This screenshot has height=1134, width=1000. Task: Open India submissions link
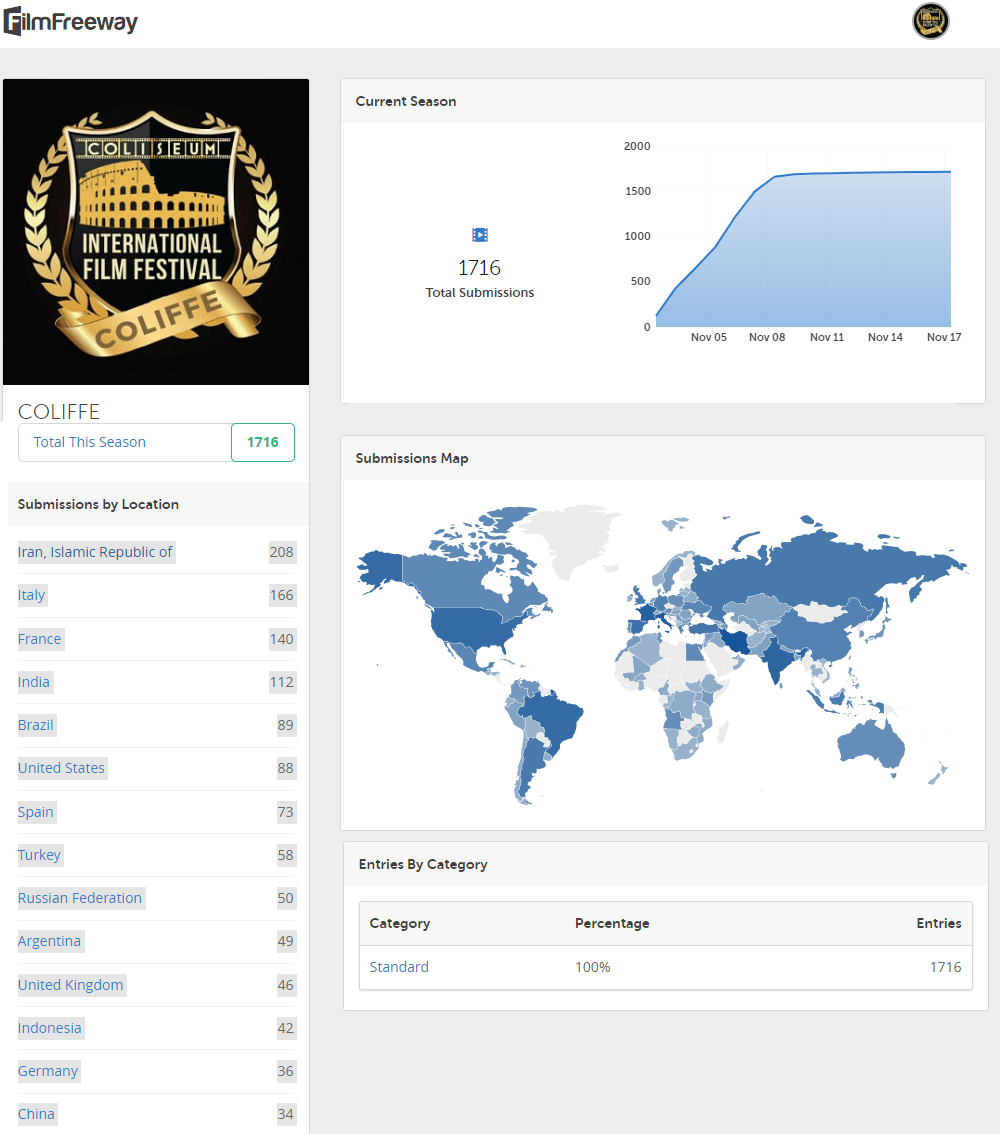coord(33,682)
